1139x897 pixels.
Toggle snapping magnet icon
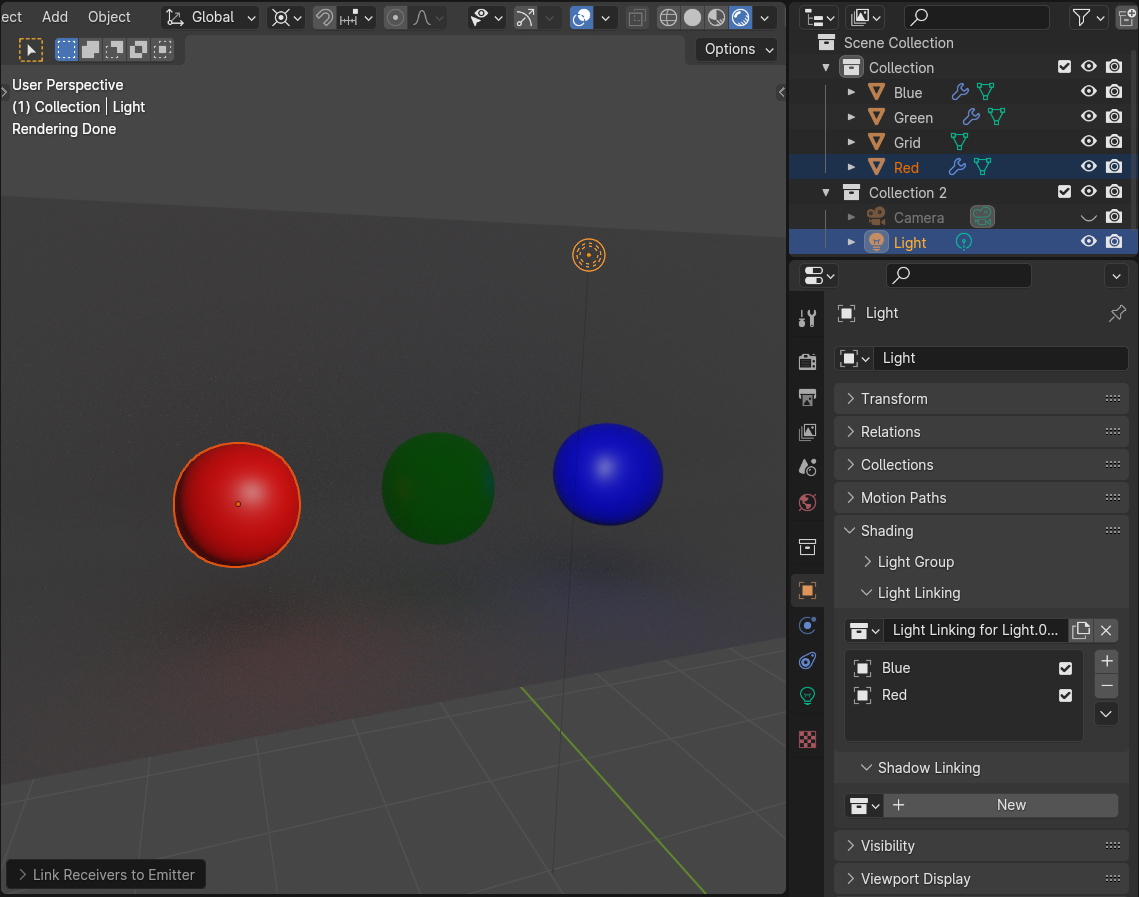(324, 17)
